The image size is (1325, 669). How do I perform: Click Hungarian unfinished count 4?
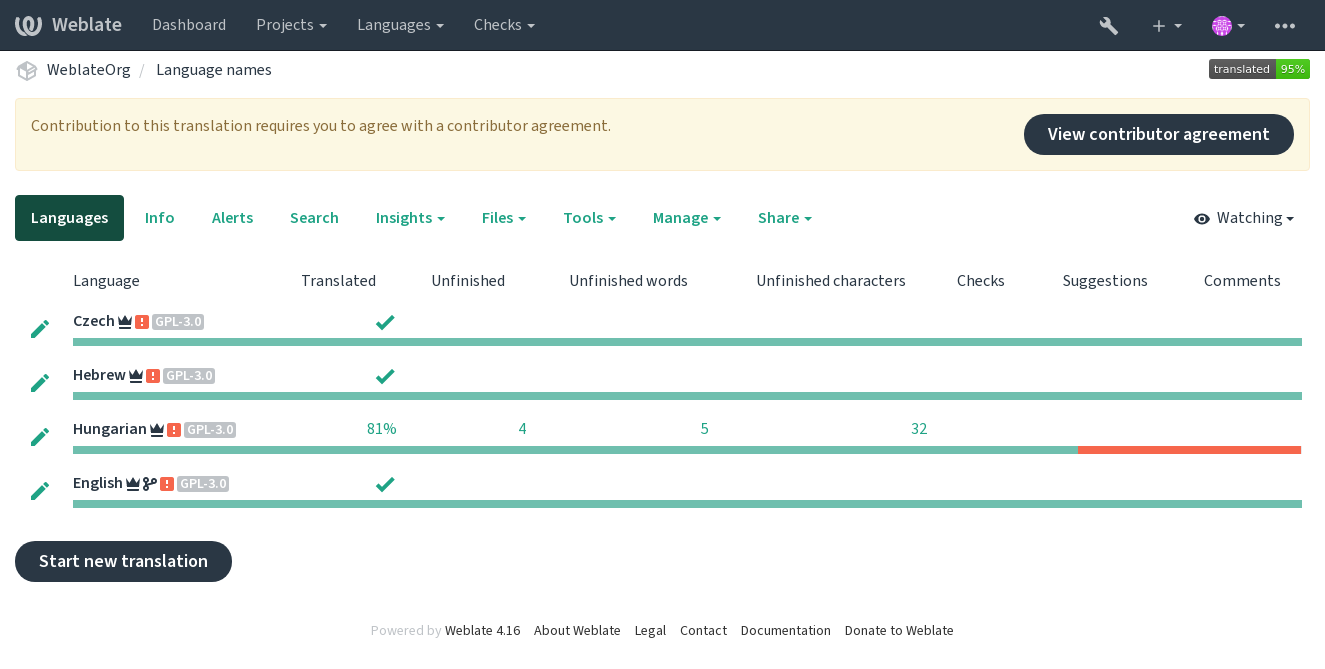(522, 429)
